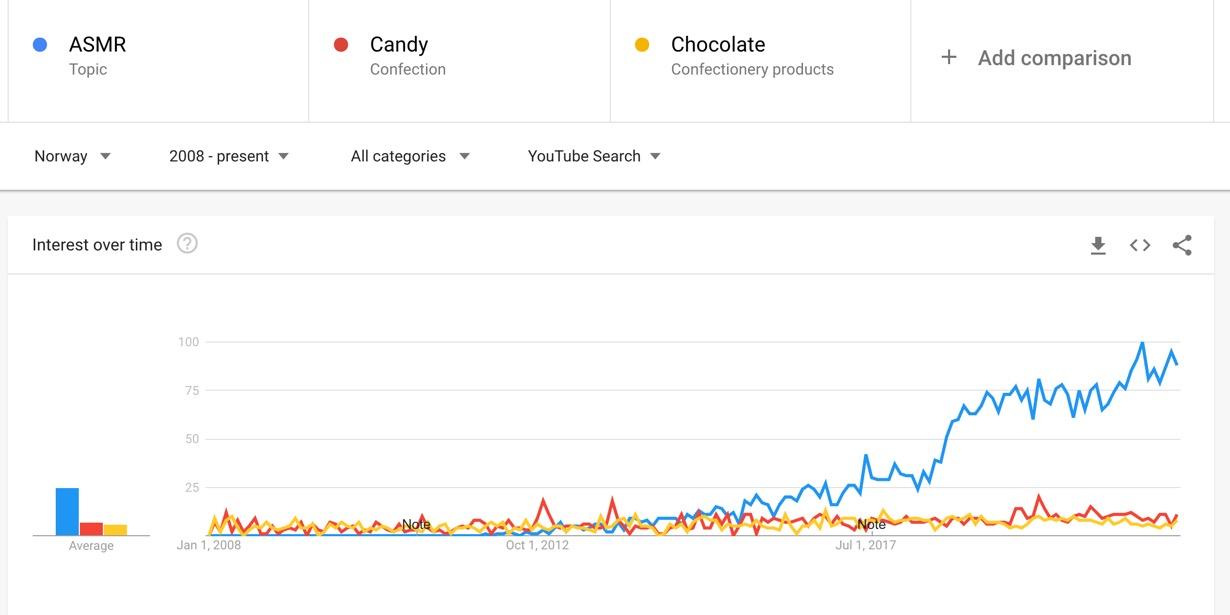Click the blue ASMR legend dot
Image resolution: width=1230 pixels, height=615 pixels.
[x=40, y=44]
